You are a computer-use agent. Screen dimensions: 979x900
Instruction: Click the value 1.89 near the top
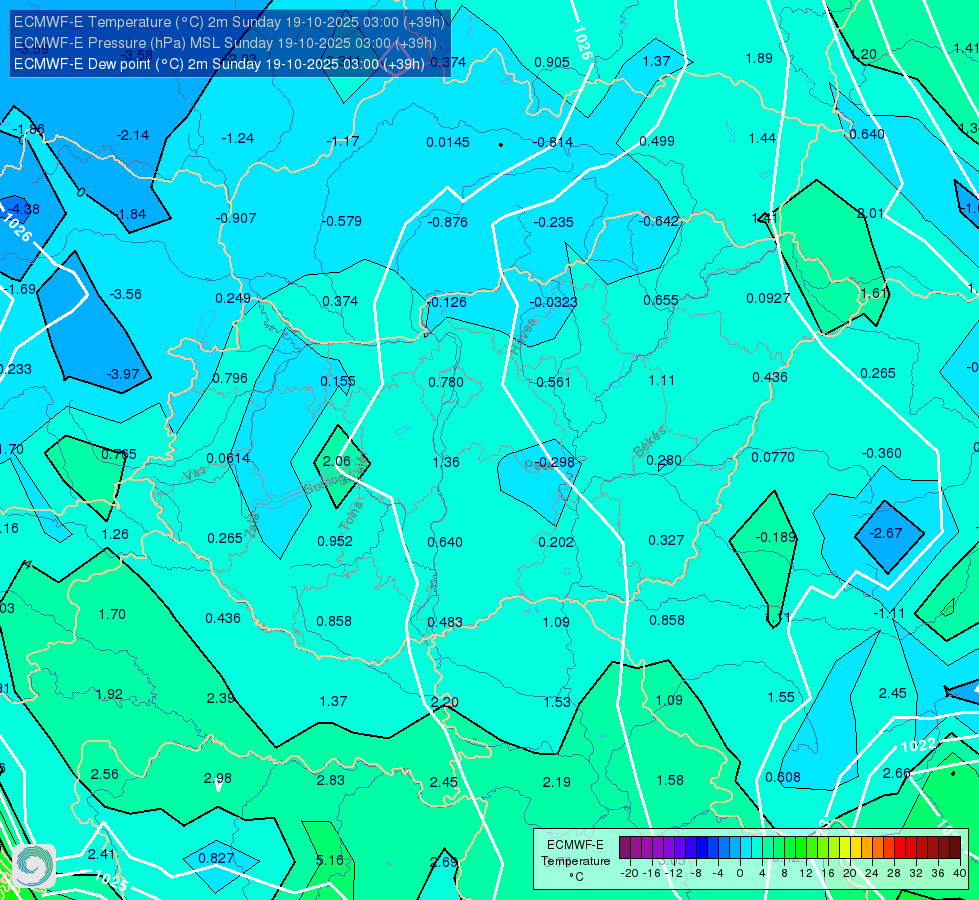click(759, 58)
